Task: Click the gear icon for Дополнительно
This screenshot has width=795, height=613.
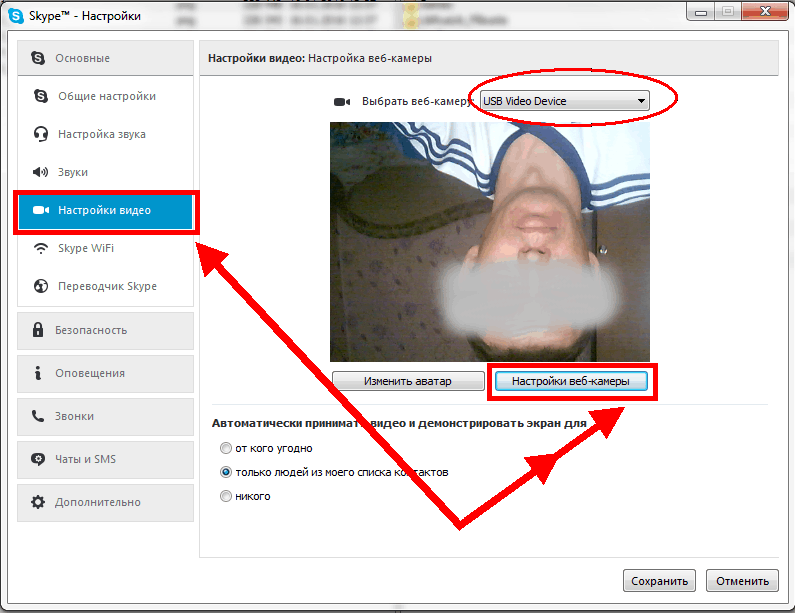Action: pyautogui.click(x=38, y=502)
